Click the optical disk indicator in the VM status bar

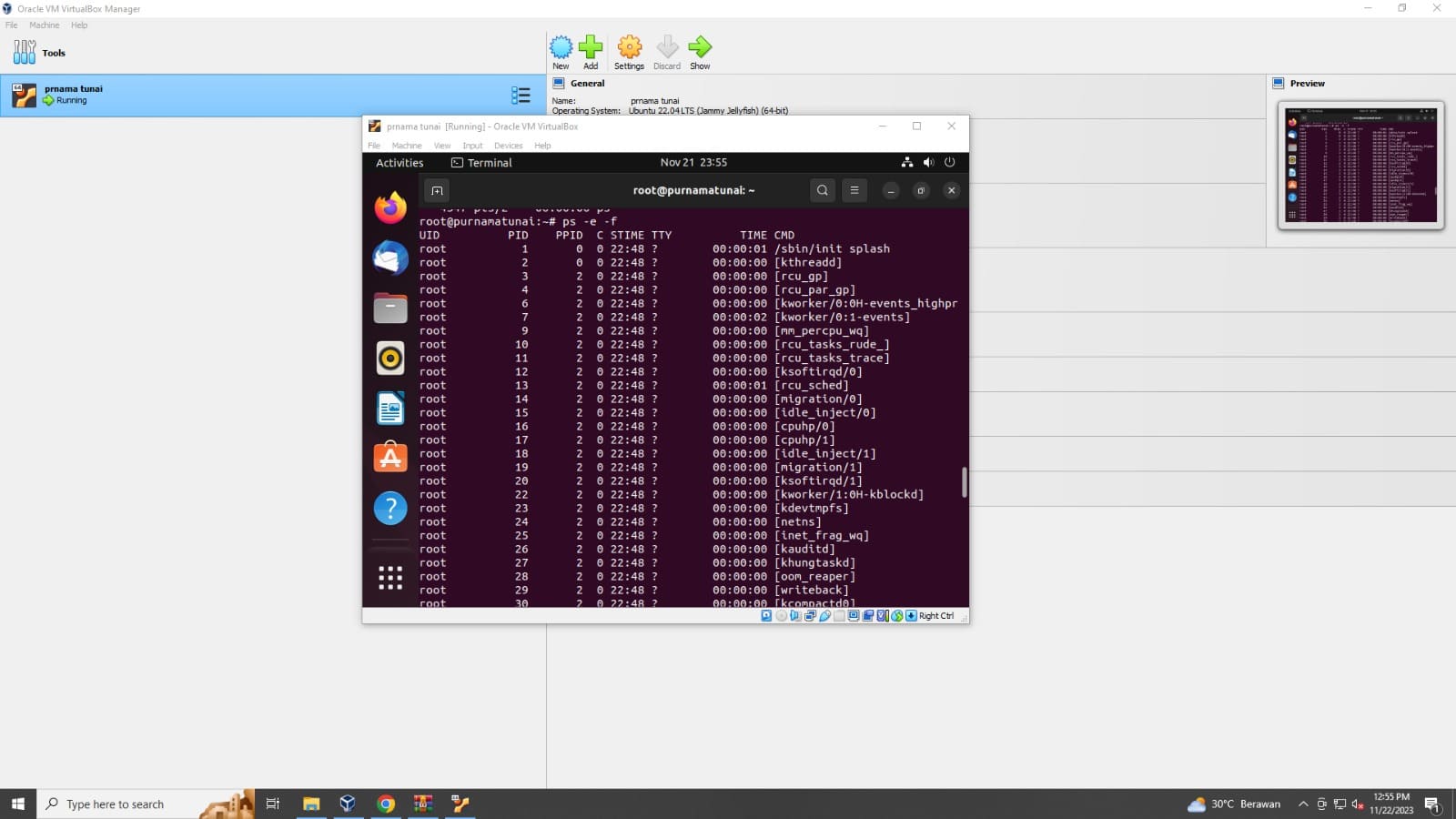(x=781, y=616)
